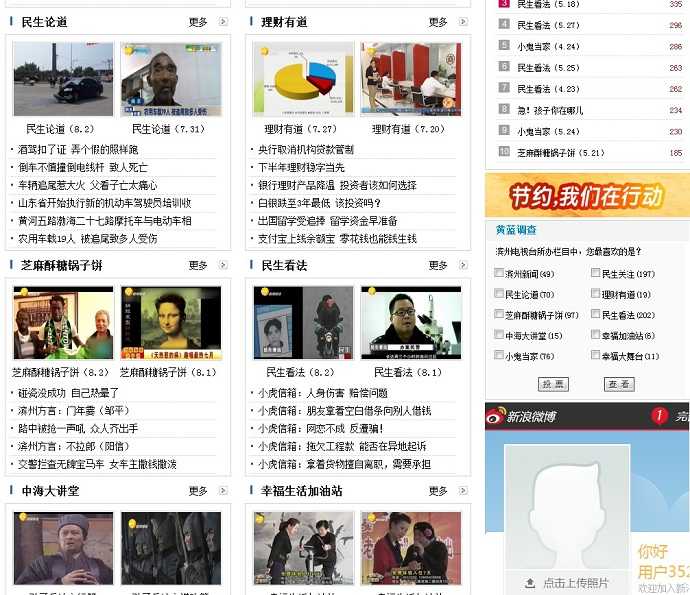The height and width of the screenshot is (595, 690).
Task: Click the Weibo default avatar placeholder
Action: (567, 507)
